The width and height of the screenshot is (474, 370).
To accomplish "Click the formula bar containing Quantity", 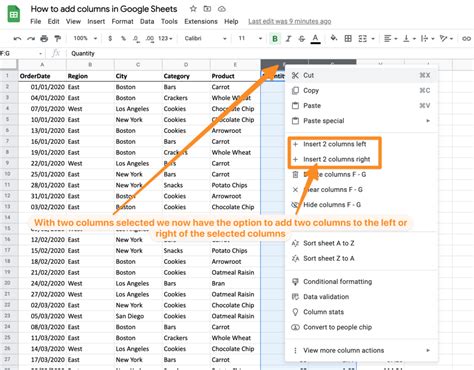I will pyautogui.click(x=270, y=53).
